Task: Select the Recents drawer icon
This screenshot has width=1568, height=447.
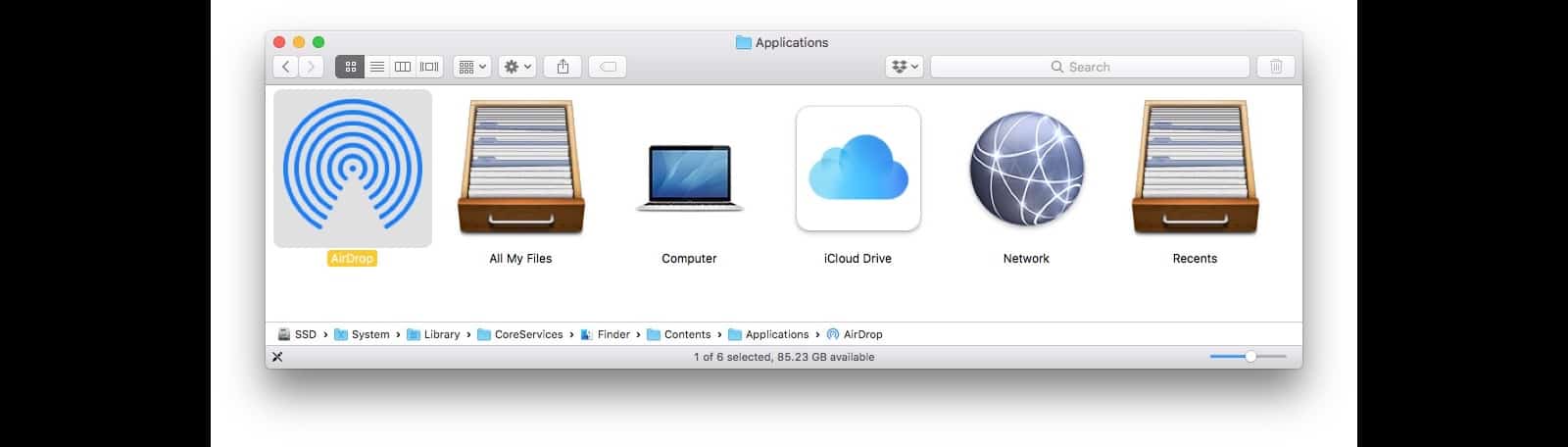Action: click(x=1195, y=169)
